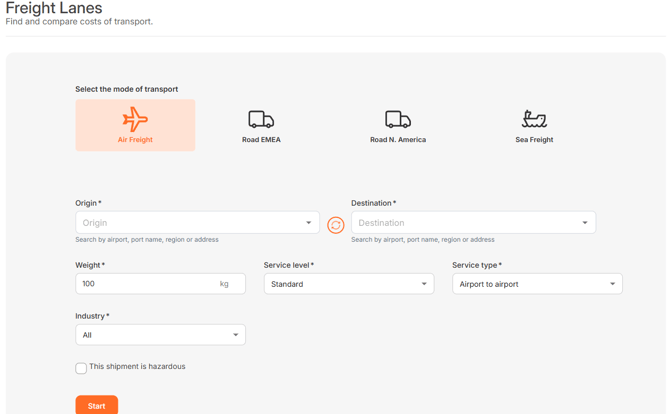Click the 'This shipment is hazardous' label

tap(137, 367)
